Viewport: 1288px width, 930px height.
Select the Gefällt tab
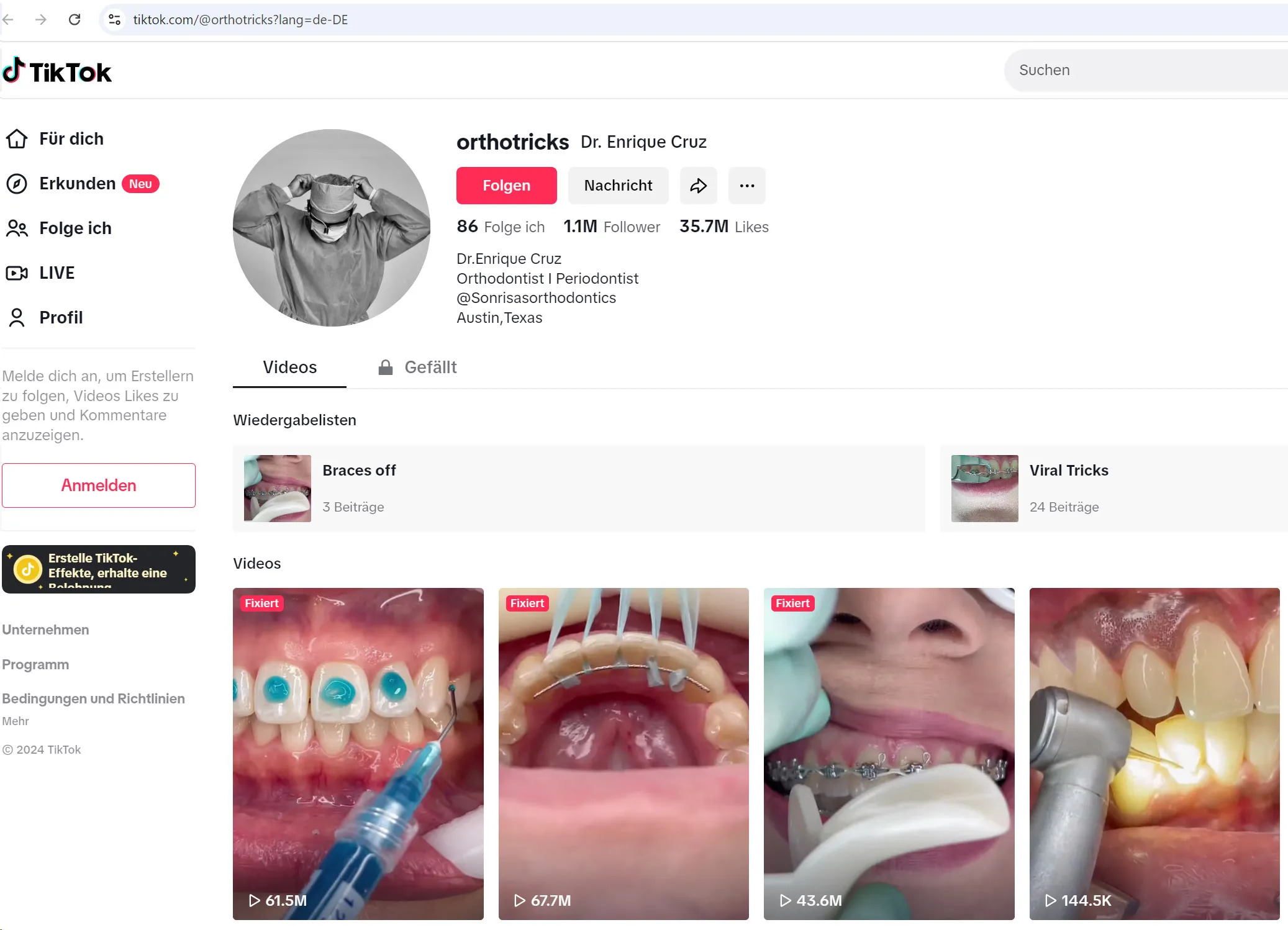tap(417, 367)
